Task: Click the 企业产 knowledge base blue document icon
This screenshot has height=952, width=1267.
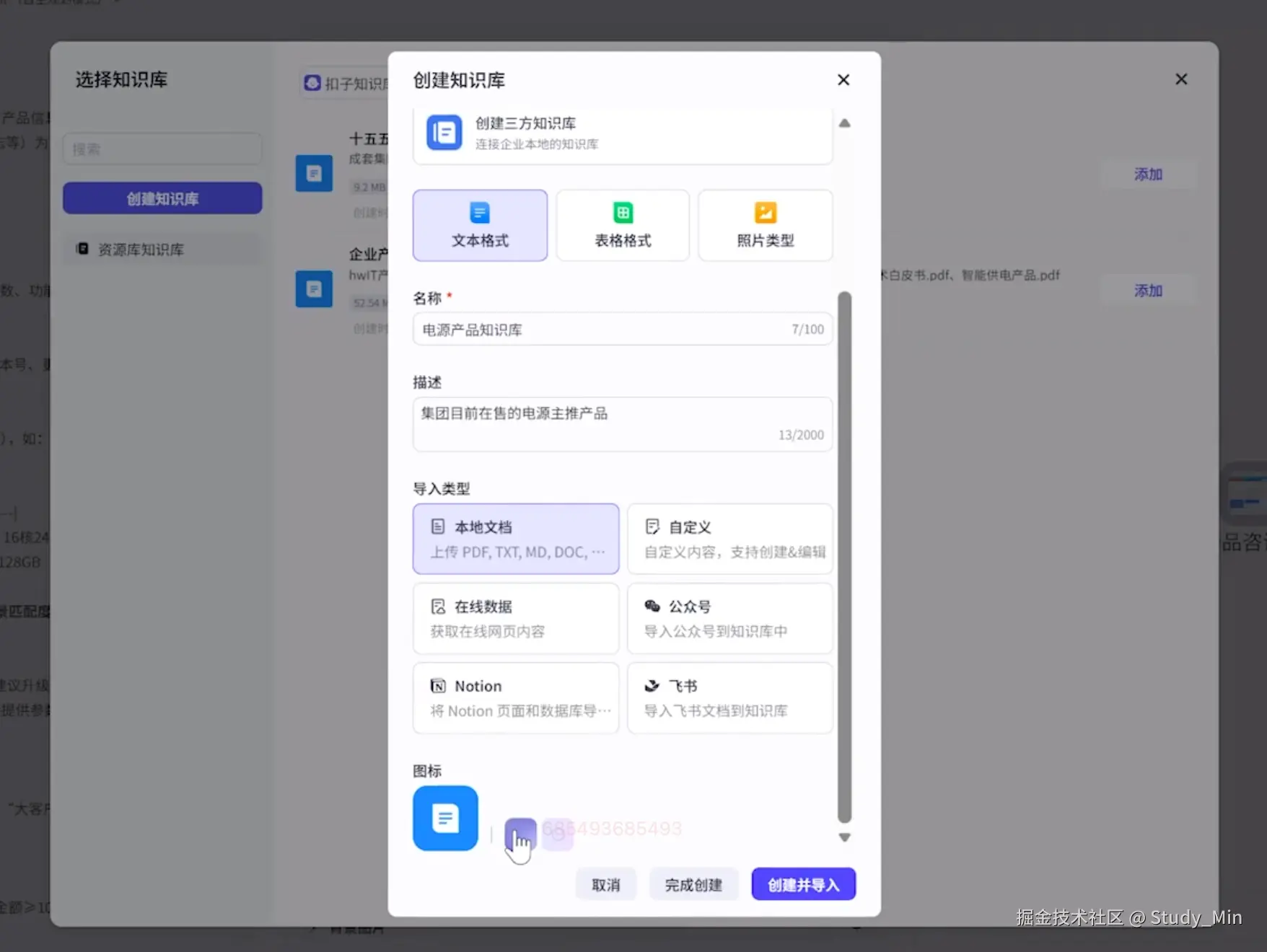Action: (314, 289)
